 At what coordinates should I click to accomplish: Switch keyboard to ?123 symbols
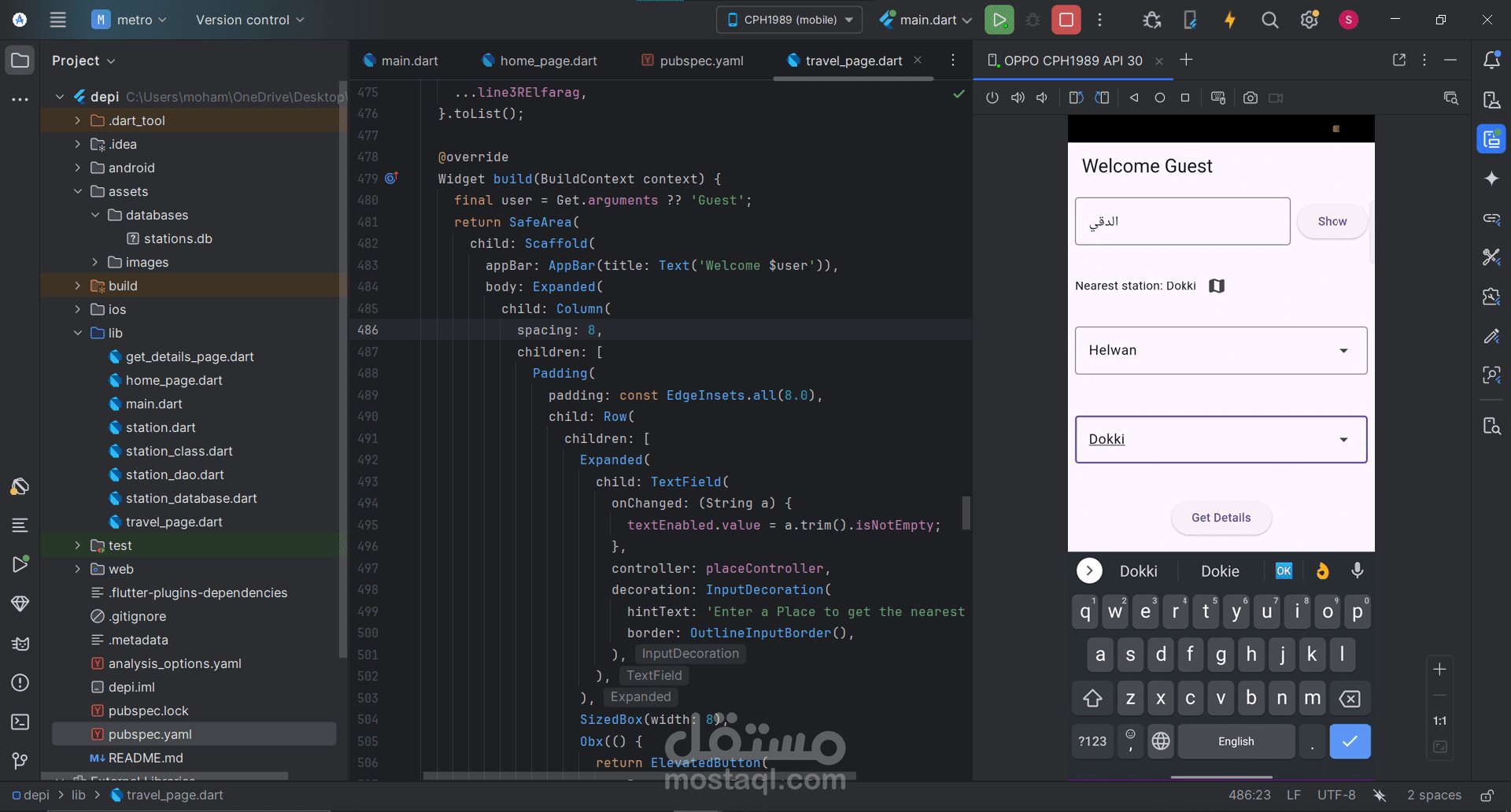coord(1092,741)
